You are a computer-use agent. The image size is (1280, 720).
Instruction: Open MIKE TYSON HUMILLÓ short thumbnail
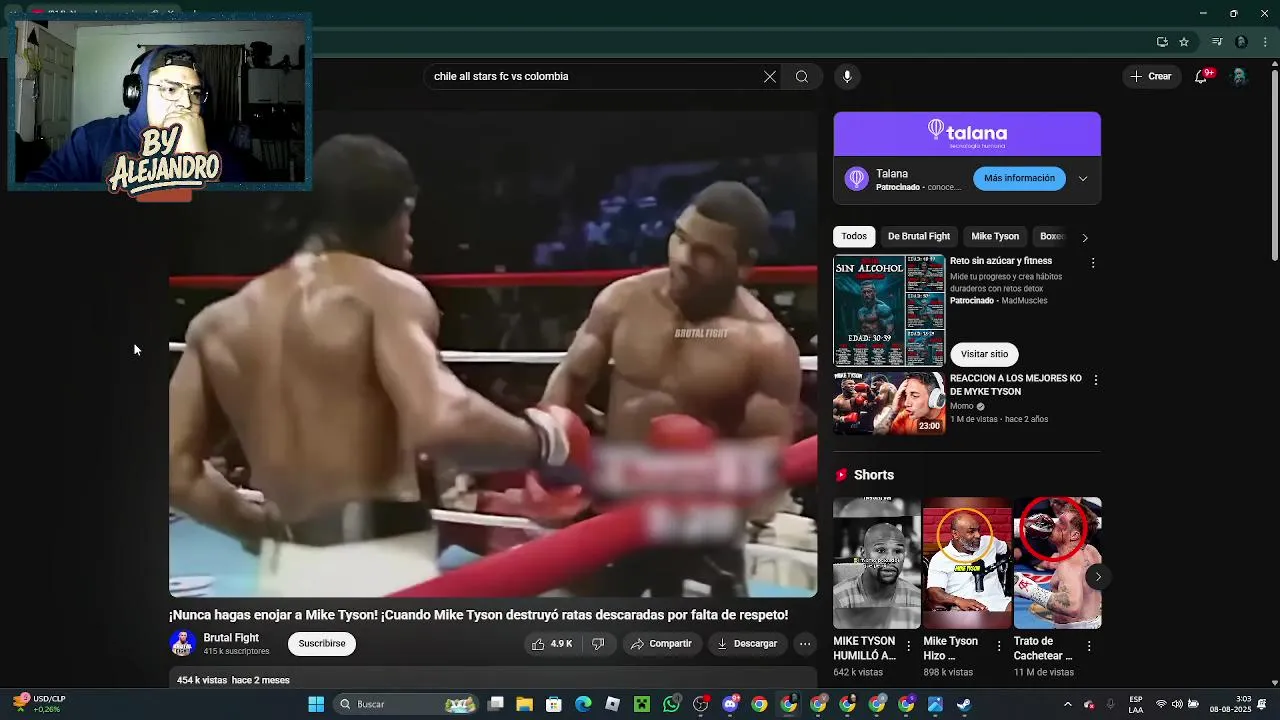[x=877, y=563]
